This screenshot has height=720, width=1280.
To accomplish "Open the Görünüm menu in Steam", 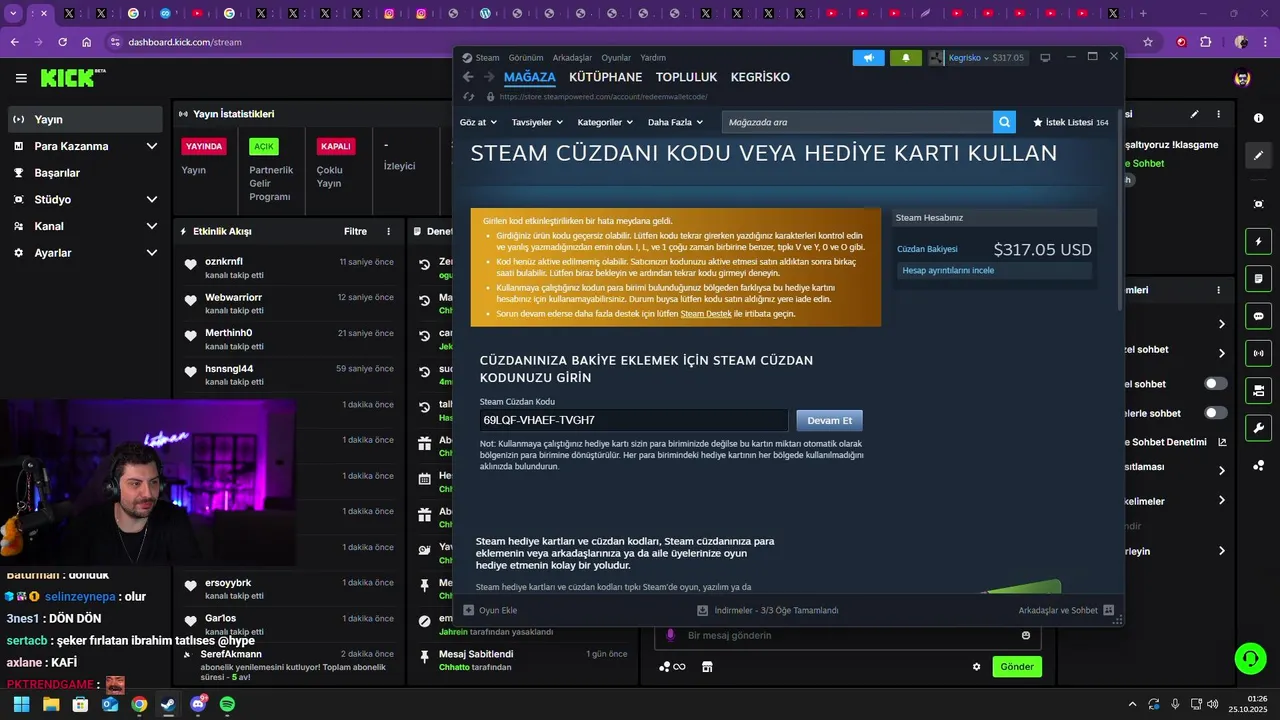I will (526, 58).
